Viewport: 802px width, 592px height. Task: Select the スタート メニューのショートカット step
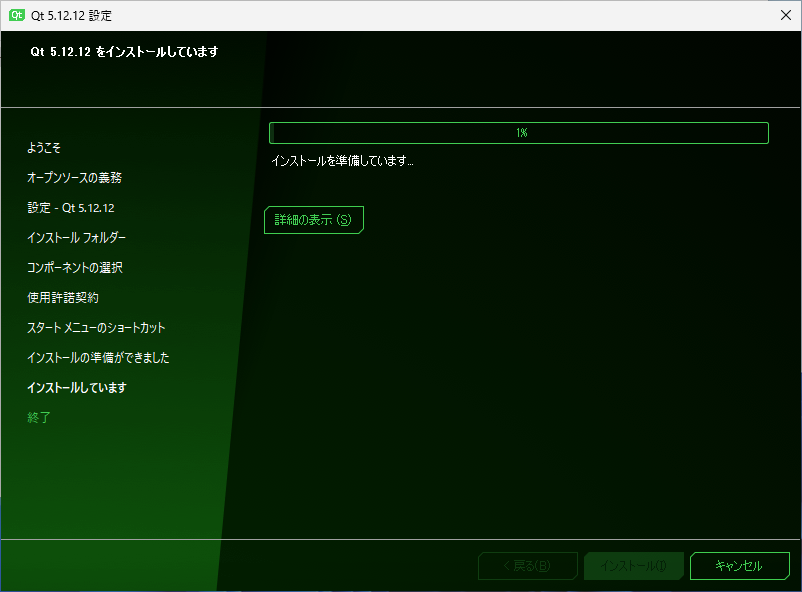[96, 327]
